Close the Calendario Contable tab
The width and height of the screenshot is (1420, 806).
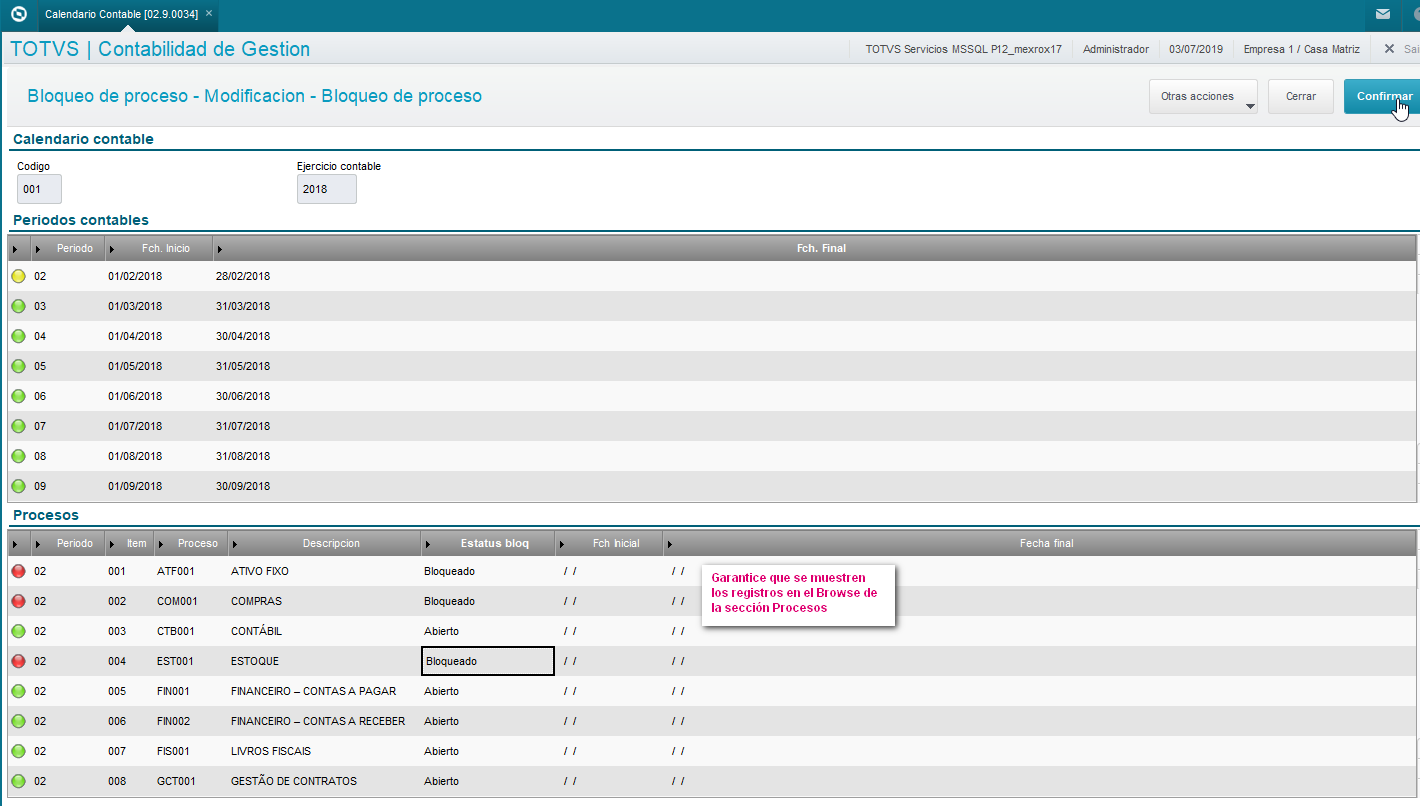(208, 14)
